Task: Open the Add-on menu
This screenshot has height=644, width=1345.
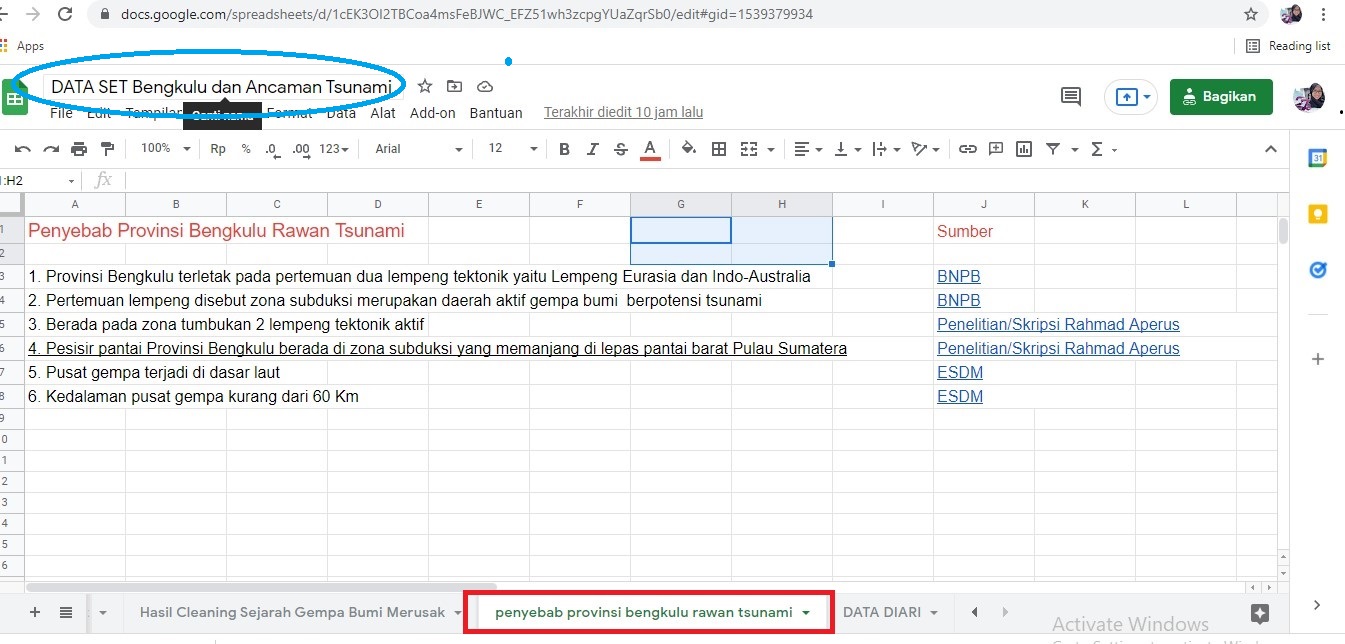Action: point(432,113)
